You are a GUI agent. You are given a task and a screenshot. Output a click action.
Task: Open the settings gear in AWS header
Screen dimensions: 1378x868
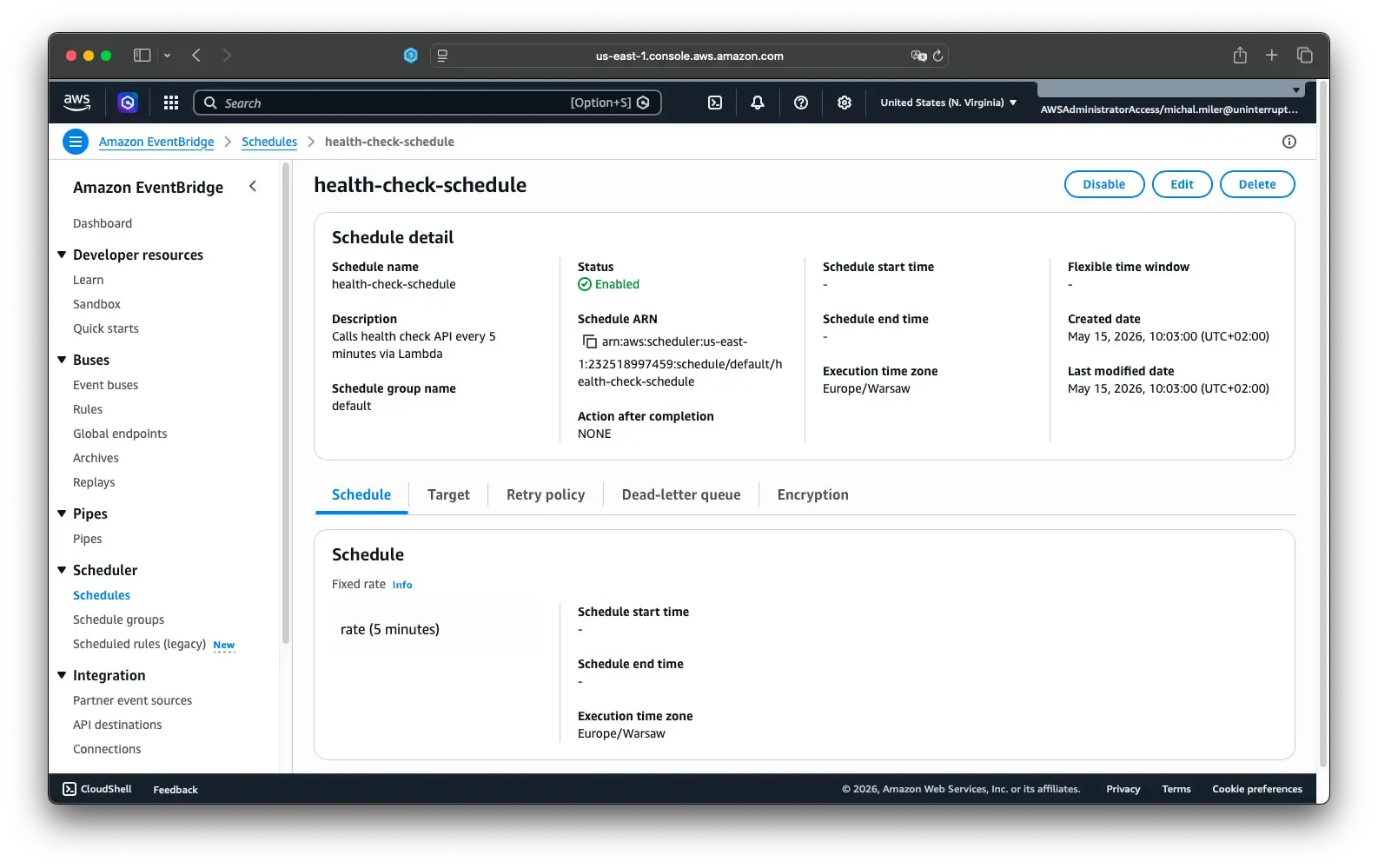[x=845, y=103]
